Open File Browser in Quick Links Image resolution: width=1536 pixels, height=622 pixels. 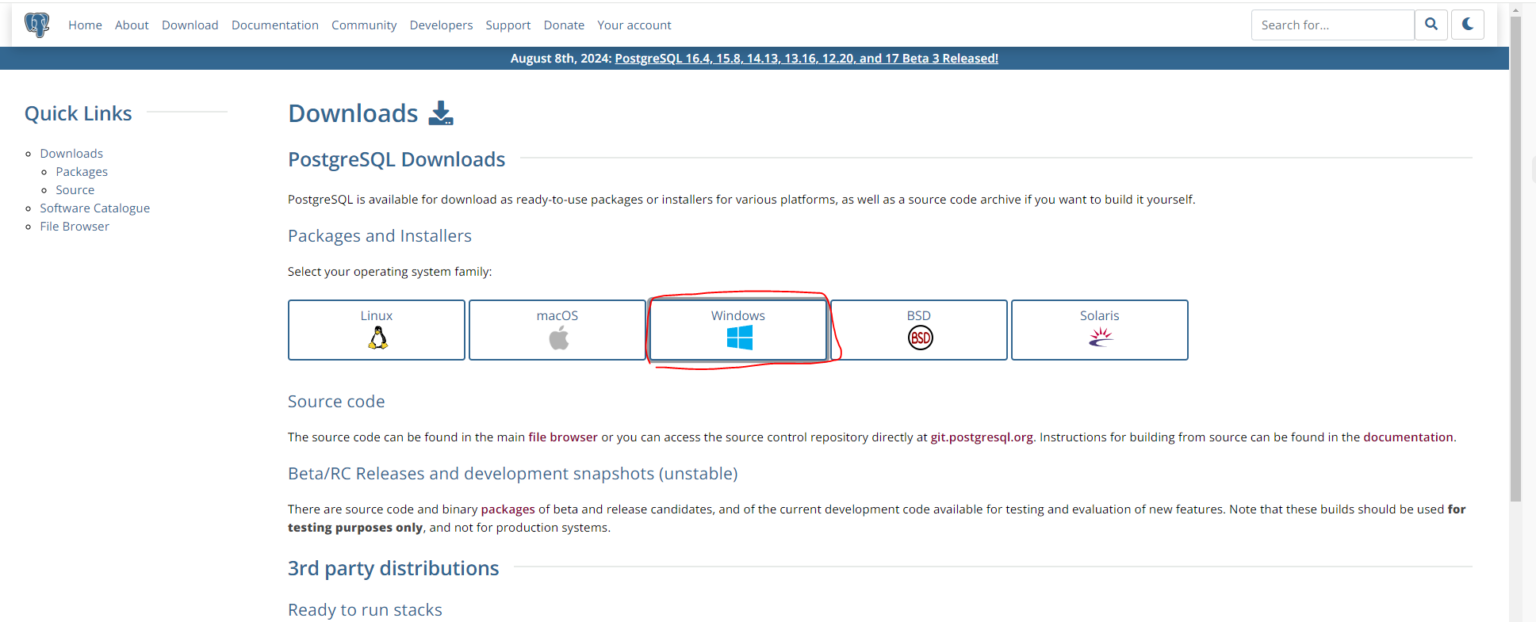(75, 226)
